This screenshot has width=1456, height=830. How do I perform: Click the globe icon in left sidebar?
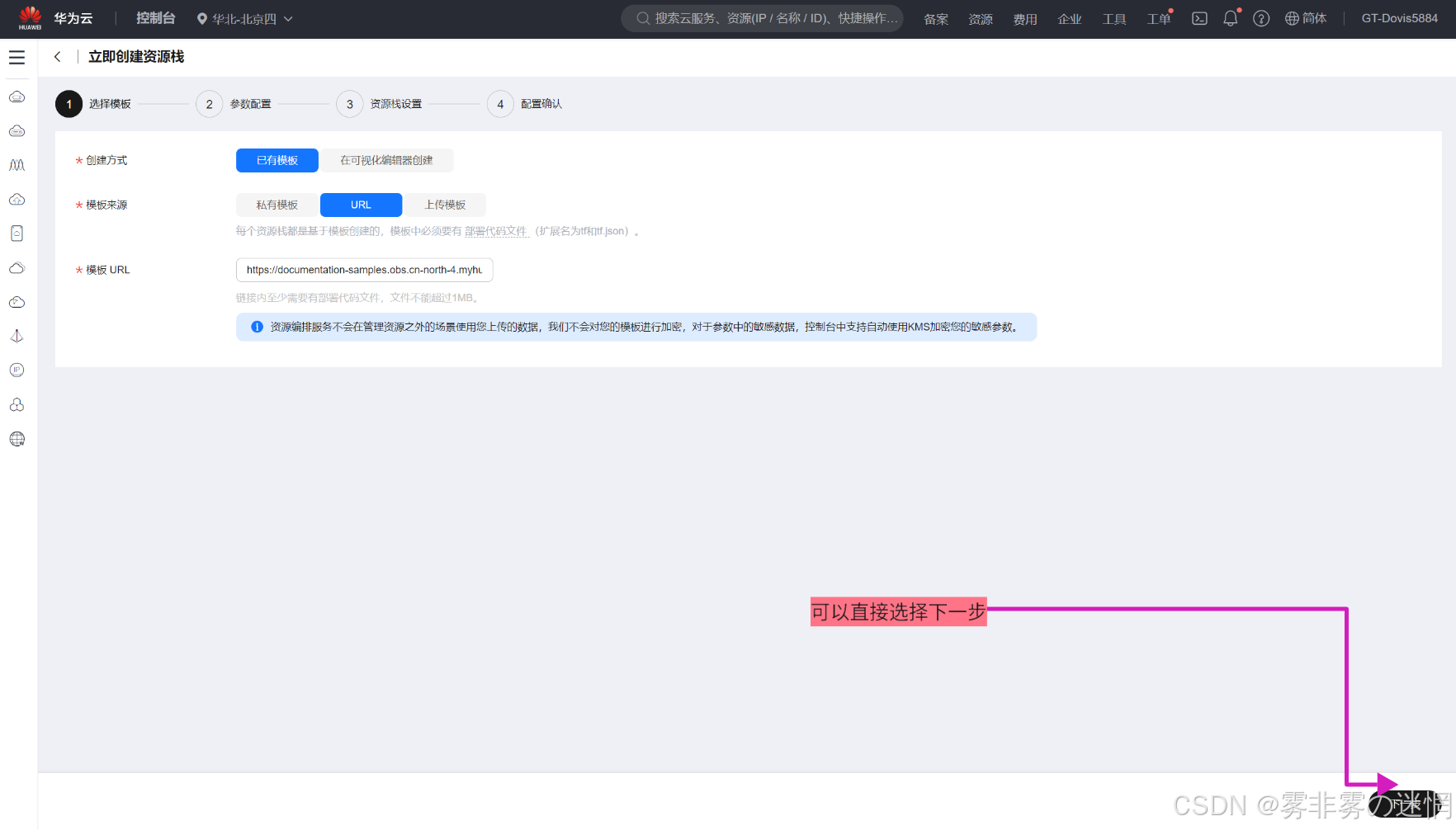click(x=17, y=439)
